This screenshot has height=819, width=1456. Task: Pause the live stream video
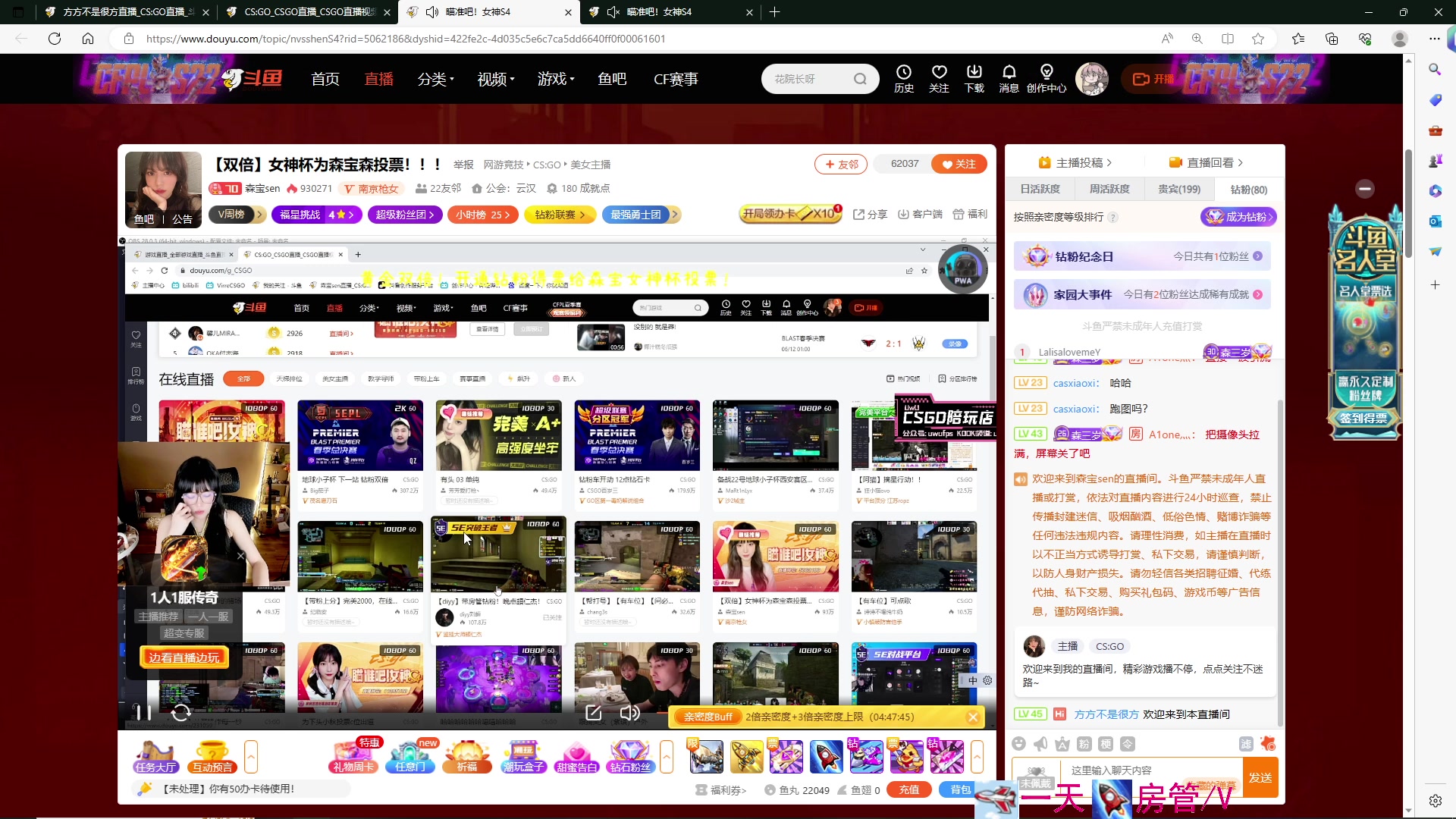pyautogui.click(x=143, y=713)
